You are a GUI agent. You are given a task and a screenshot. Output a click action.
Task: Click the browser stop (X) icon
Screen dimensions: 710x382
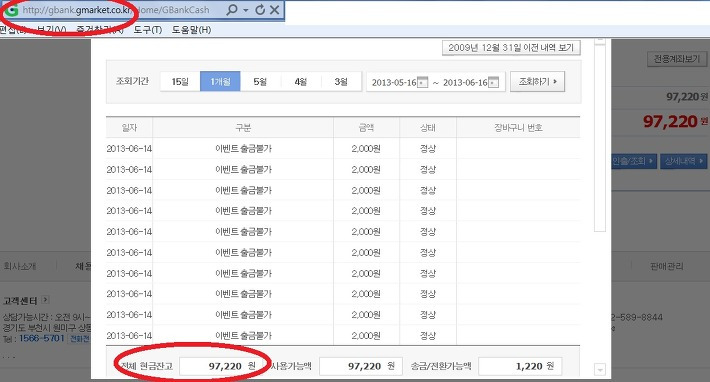(274, 10)
